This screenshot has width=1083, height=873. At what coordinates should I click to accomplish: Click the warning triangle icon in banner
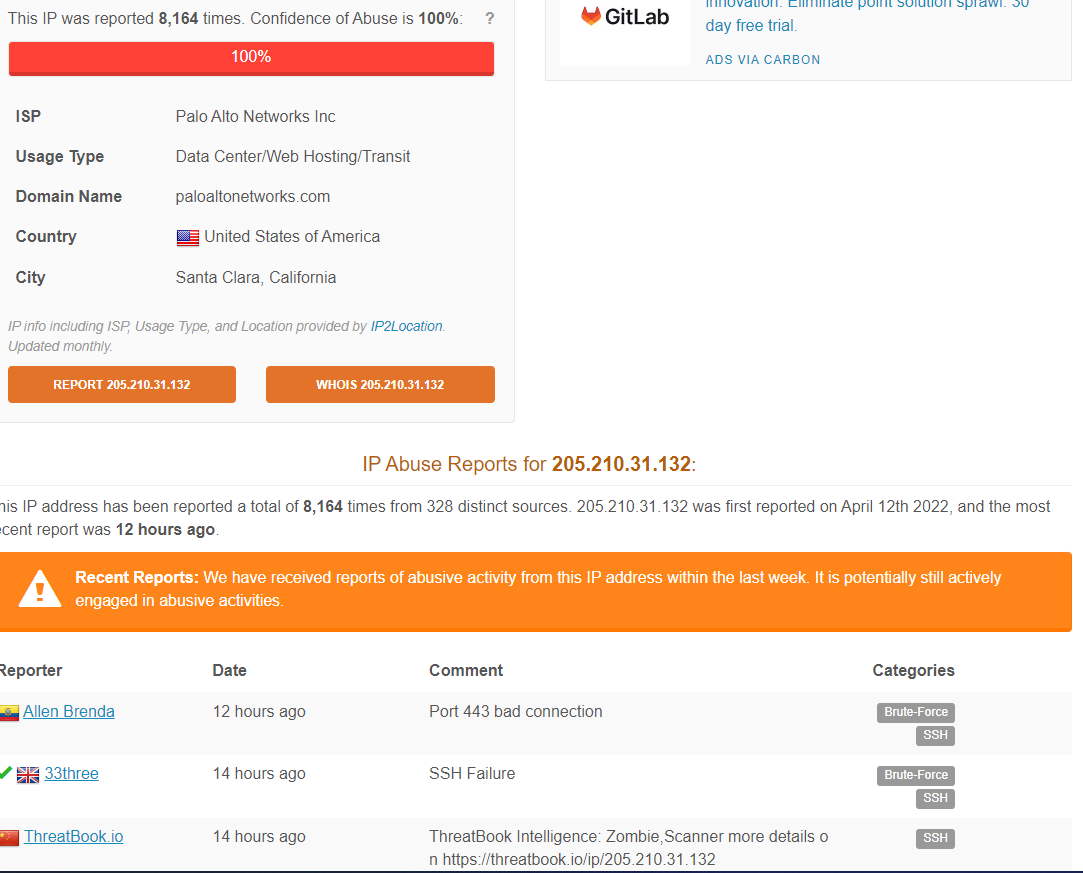pyautogui.click(x=39, y=589)
